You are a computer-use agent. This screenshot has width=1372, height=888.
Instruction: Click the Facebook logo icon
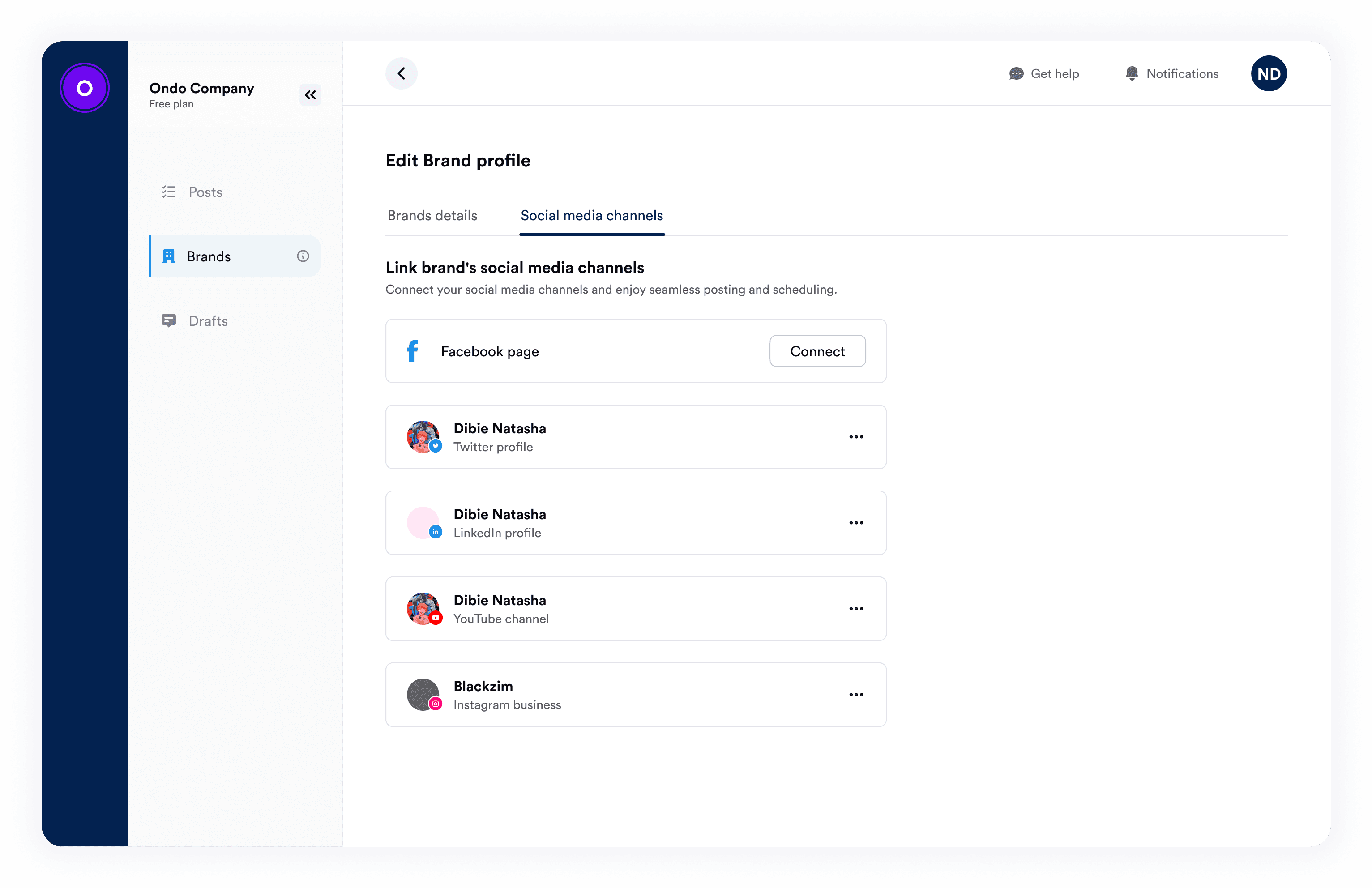coord(412,351)
